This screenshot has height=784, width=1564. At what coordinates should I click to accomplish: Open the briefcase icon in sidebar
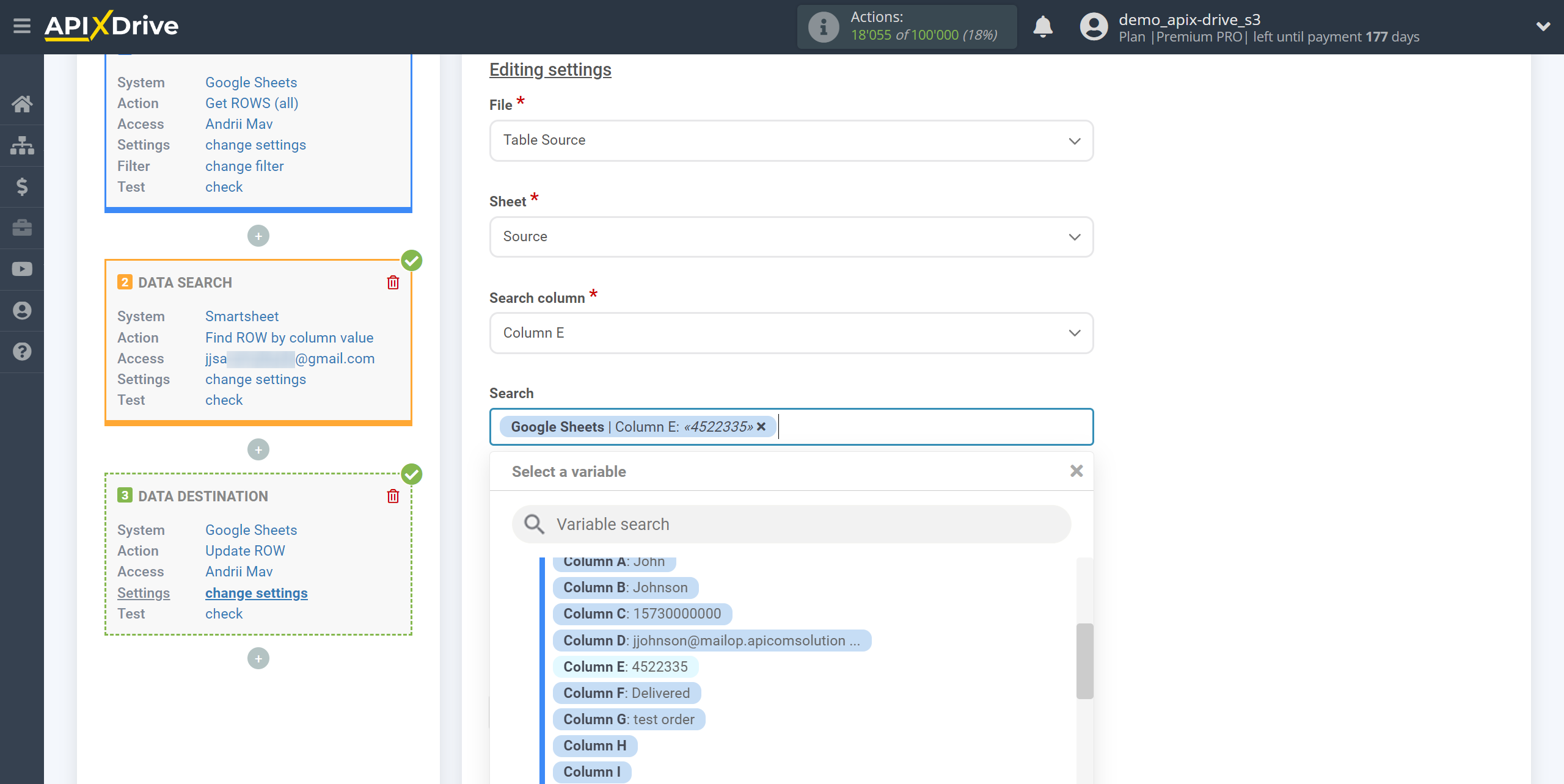[x=22, y=228]
